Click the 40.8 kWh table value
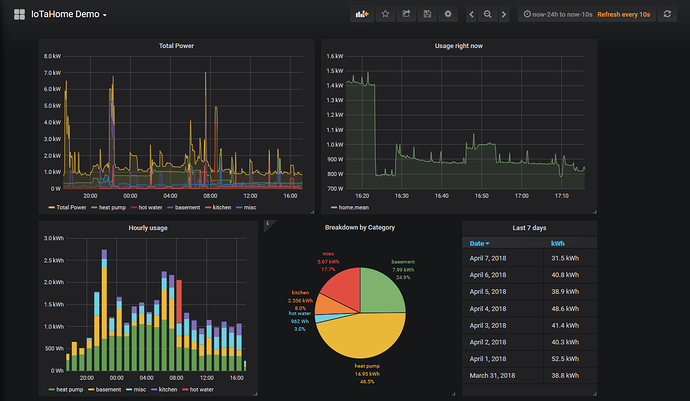 pyautogui.click(x=565, y=275)
